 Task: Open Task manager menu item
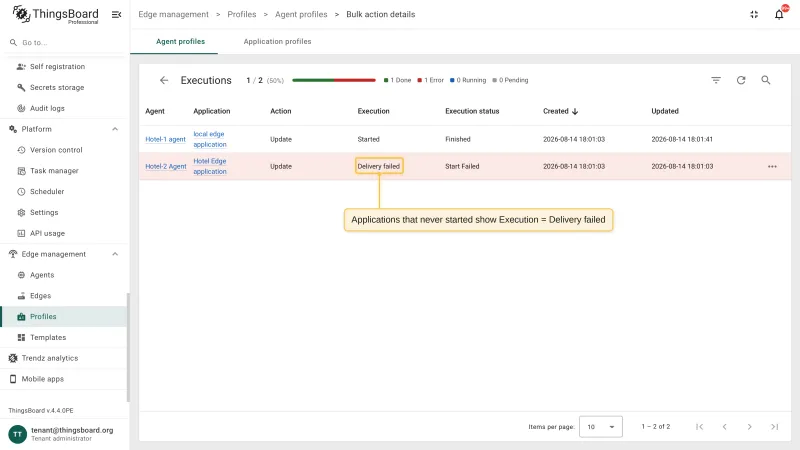63,171
